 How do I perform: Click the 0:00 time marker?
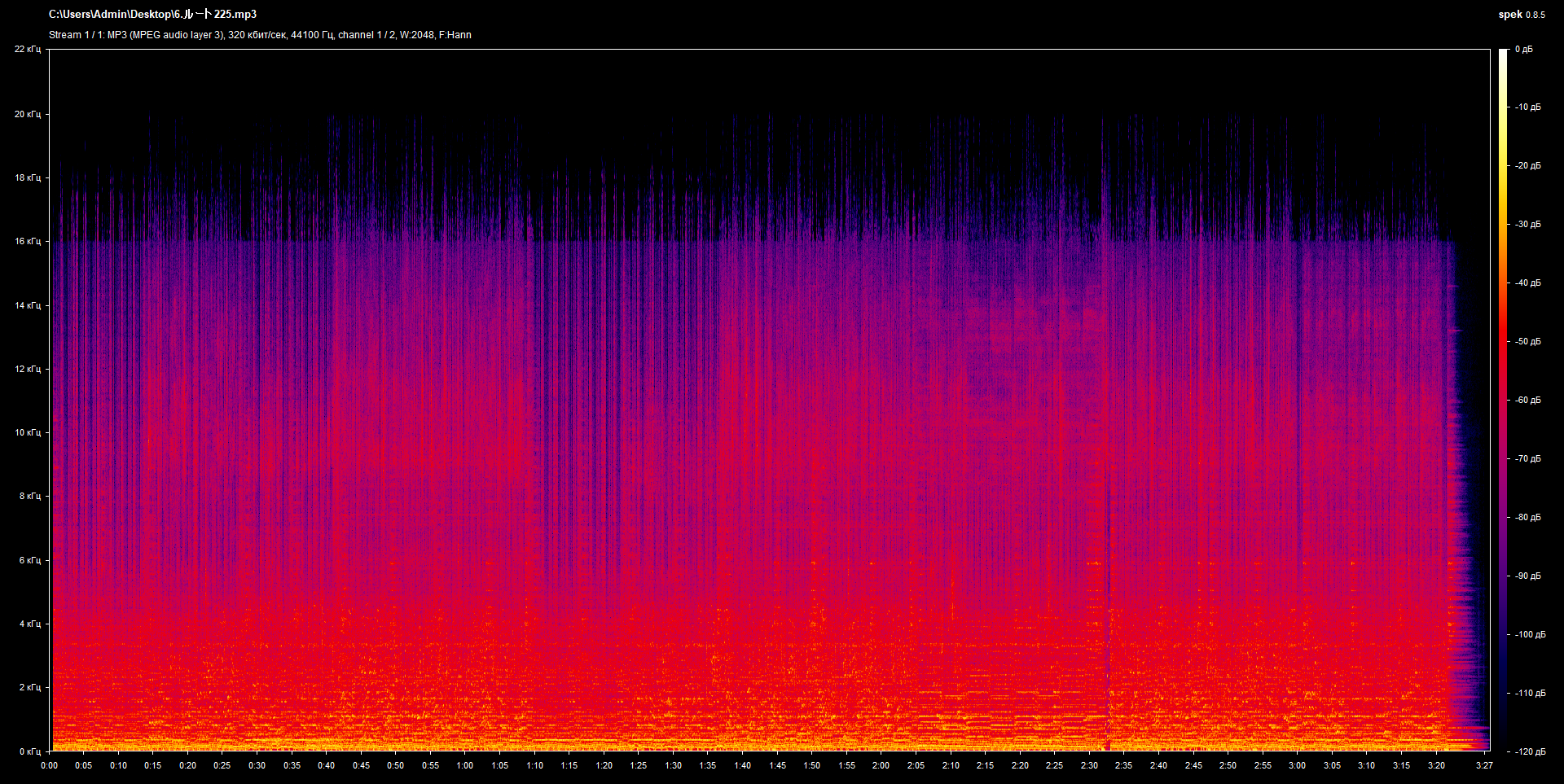click(x=50, y=765)
